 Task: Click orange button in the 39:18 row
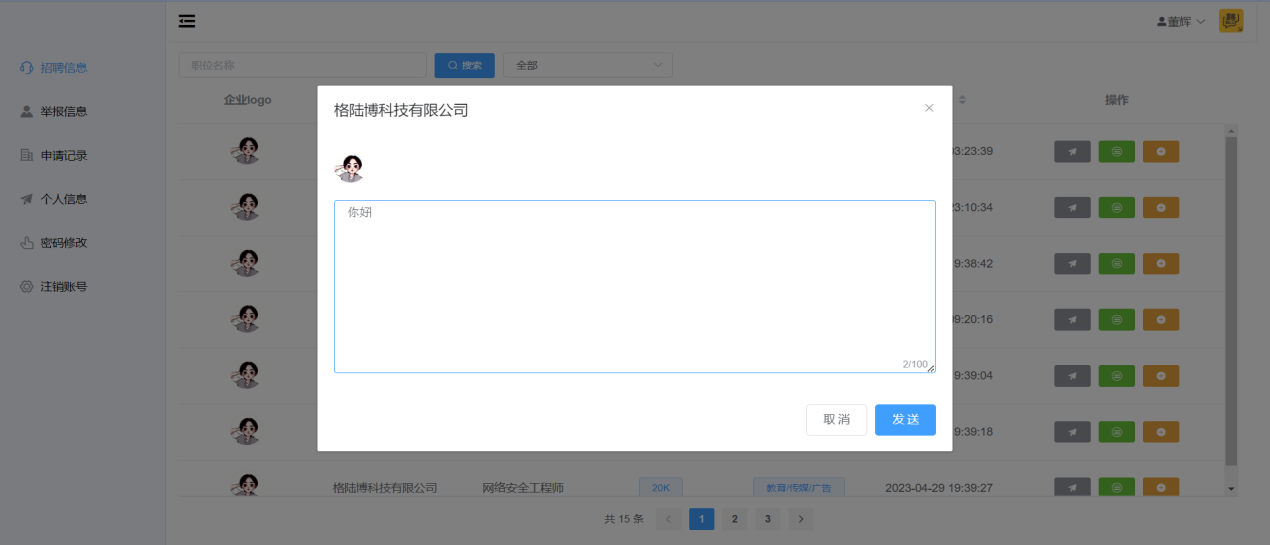(1161, 431)
